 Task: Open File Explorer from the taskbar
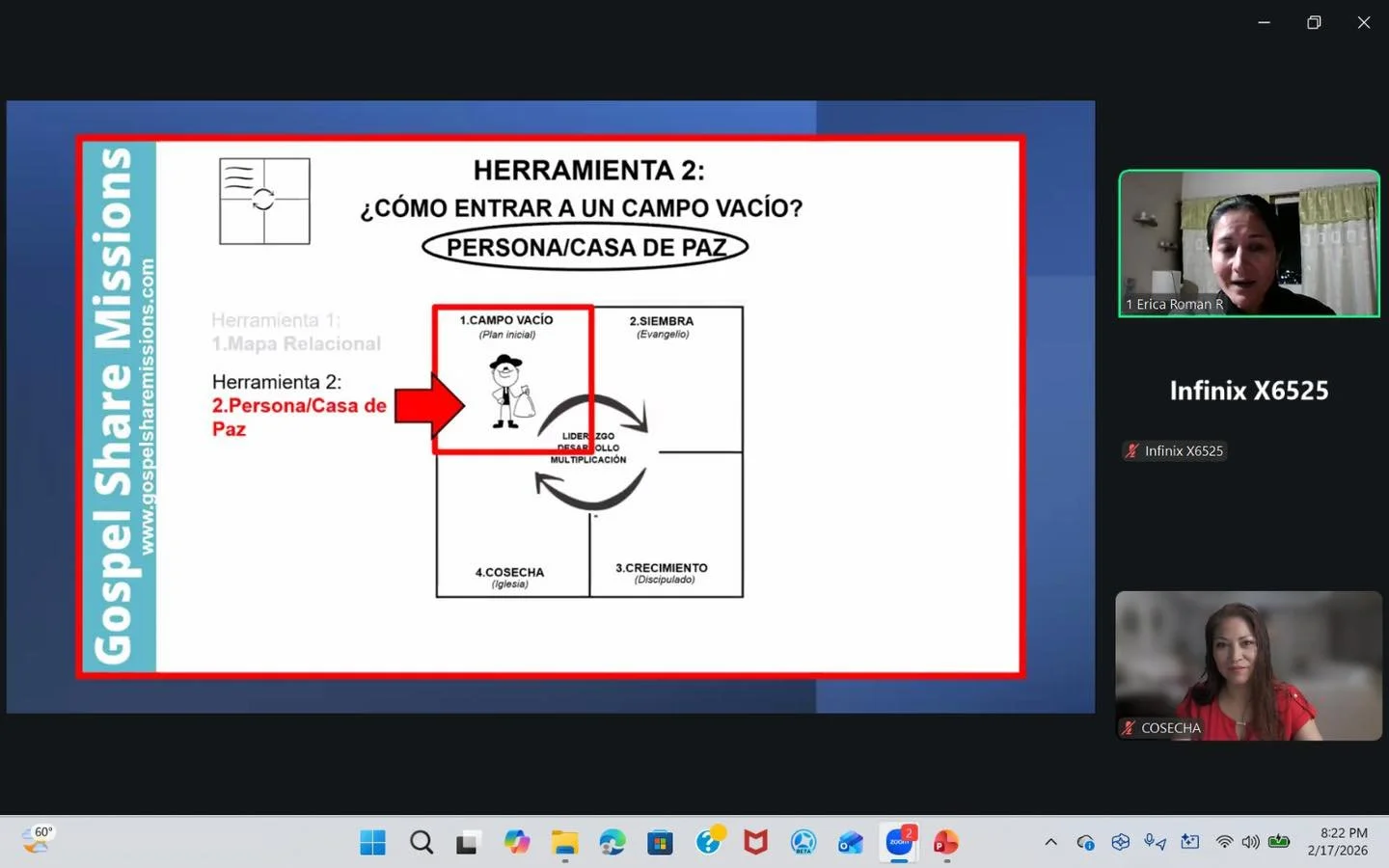[x=564, y=842]
